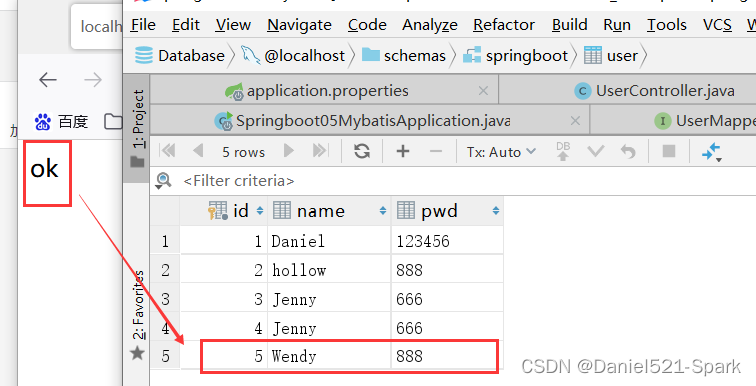Close the application.properties tab

coord(483,91)
